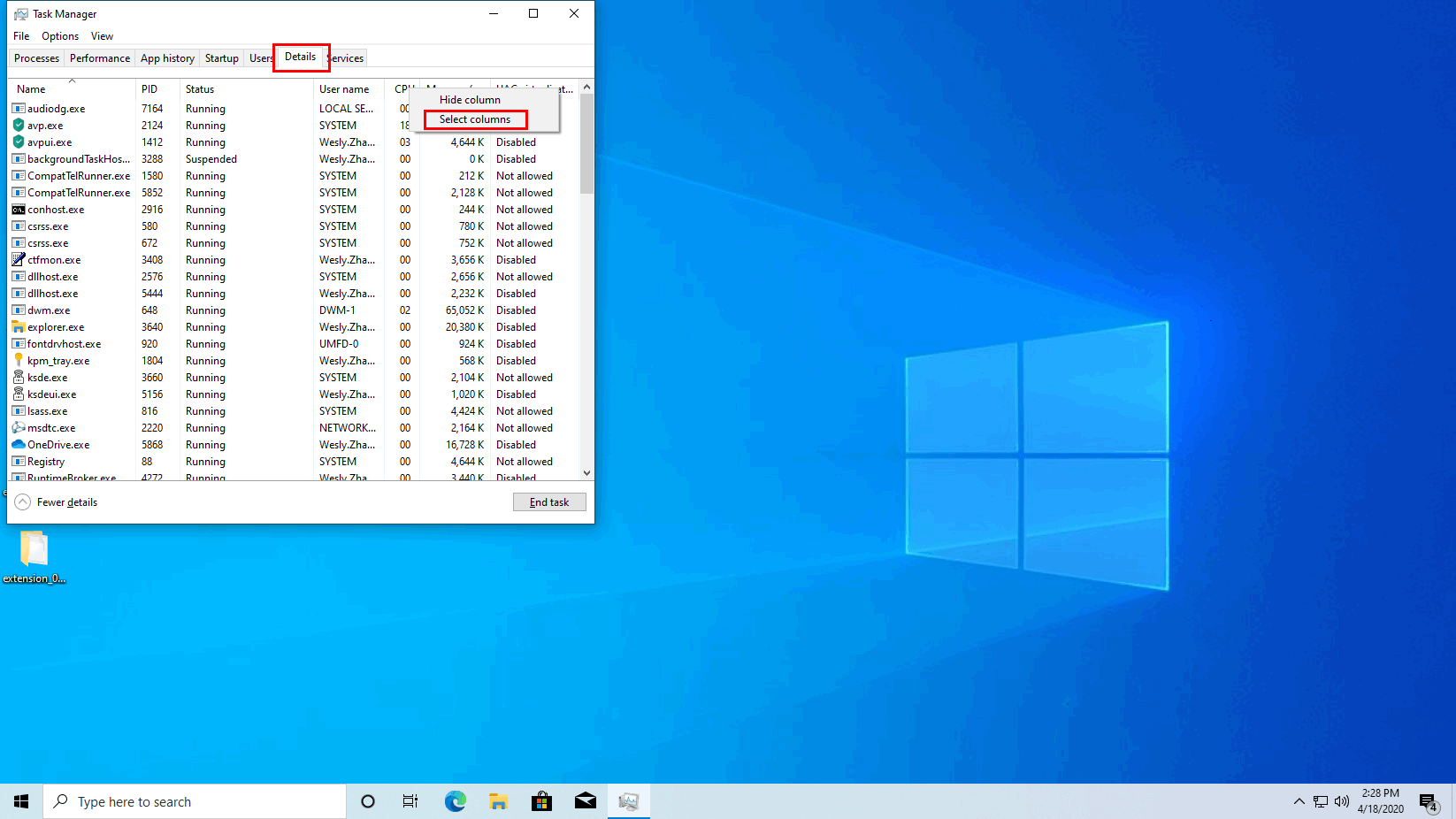The height and width of the screenshot is (819, 1456).
Task: Click the 65,052 K memory value
Action: click(x=464, y=310)
